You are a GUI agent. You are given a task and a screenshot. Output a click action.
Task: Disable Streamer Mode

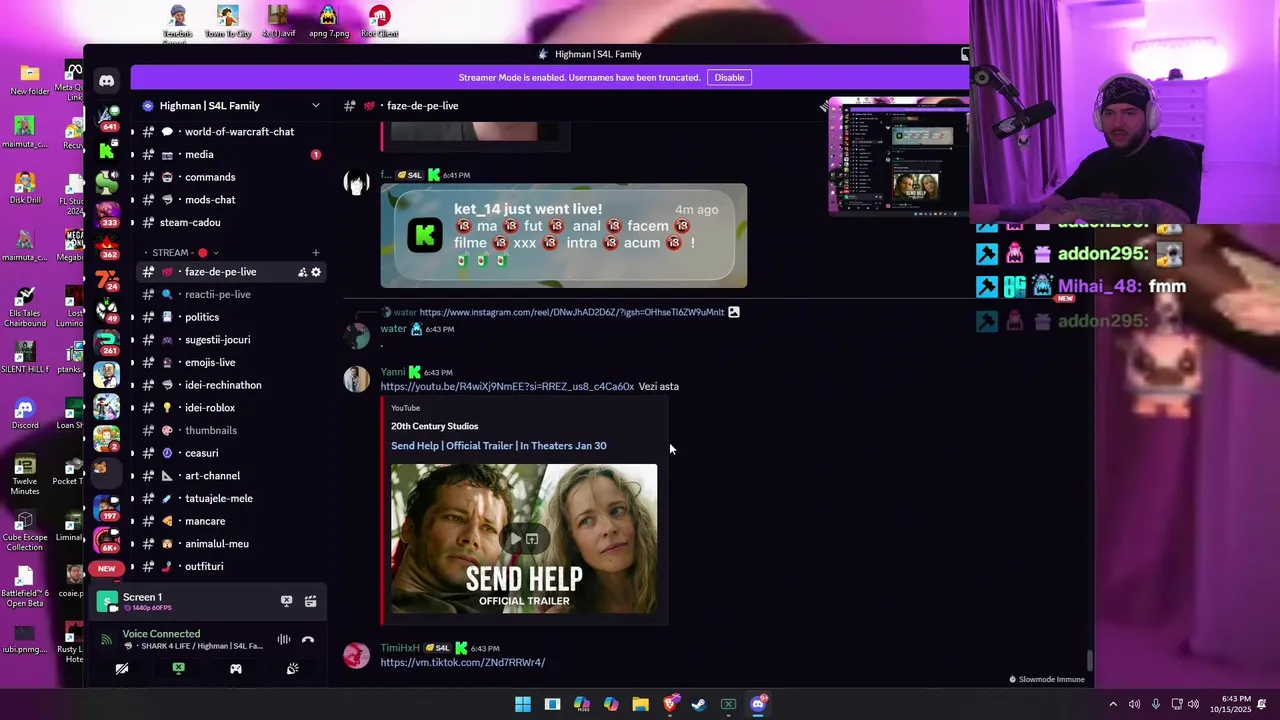pyautogui.click(x=729, y=78)
